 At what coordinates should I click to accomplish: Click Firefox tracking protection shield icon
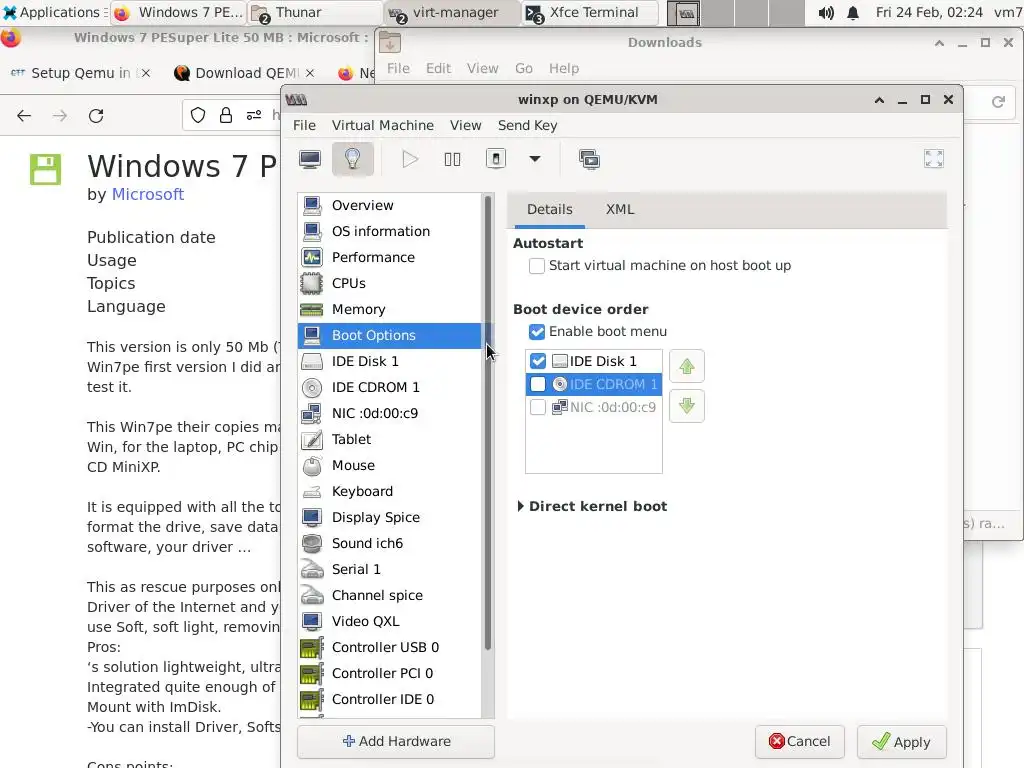[198, 116]
